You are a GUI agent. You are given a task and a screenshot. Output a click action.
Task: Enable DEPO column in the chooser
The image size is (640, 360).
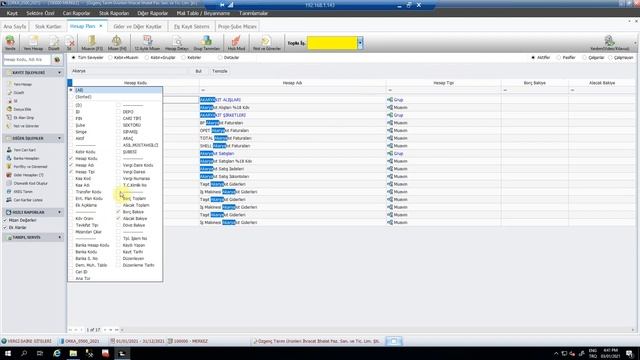[x=118, y=112]
